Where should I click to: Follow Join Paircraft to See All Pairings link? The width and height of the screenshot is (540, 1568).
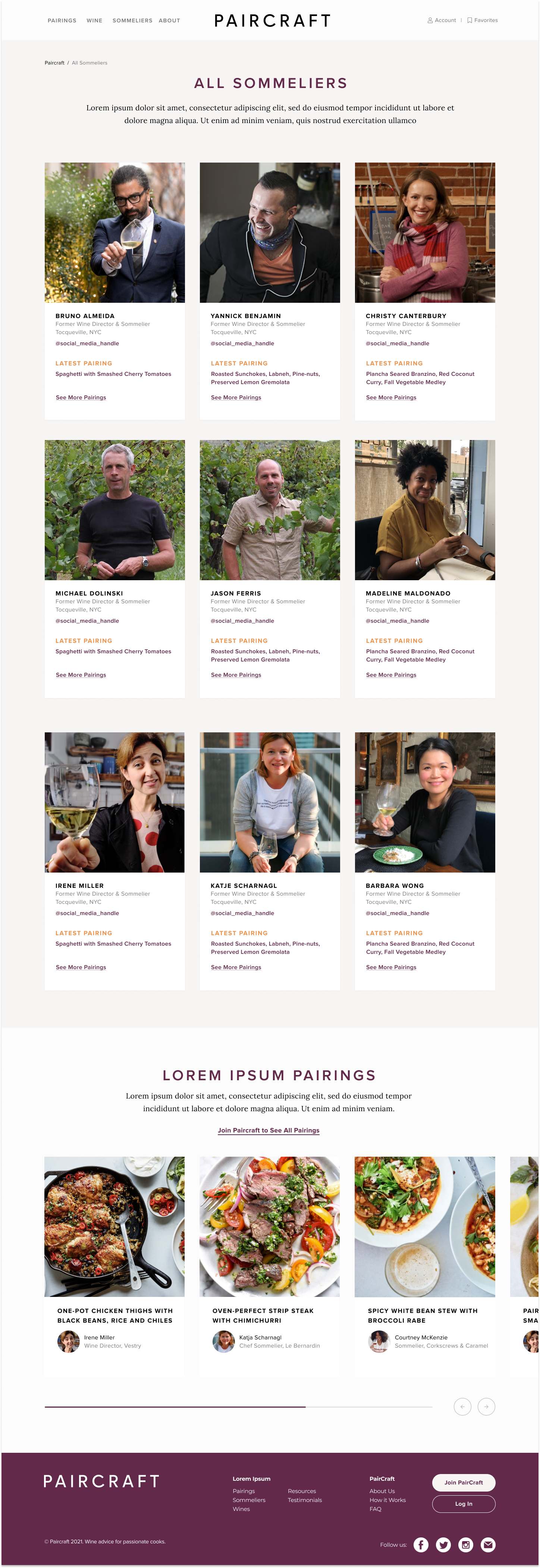269,1130
